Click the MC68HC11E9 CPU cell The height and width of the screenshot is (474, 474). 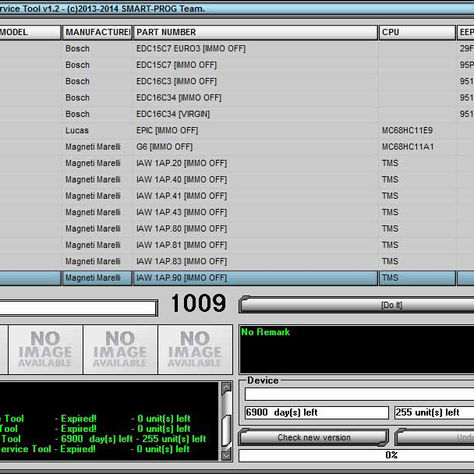pyautogui.click(x=407, y=130)
